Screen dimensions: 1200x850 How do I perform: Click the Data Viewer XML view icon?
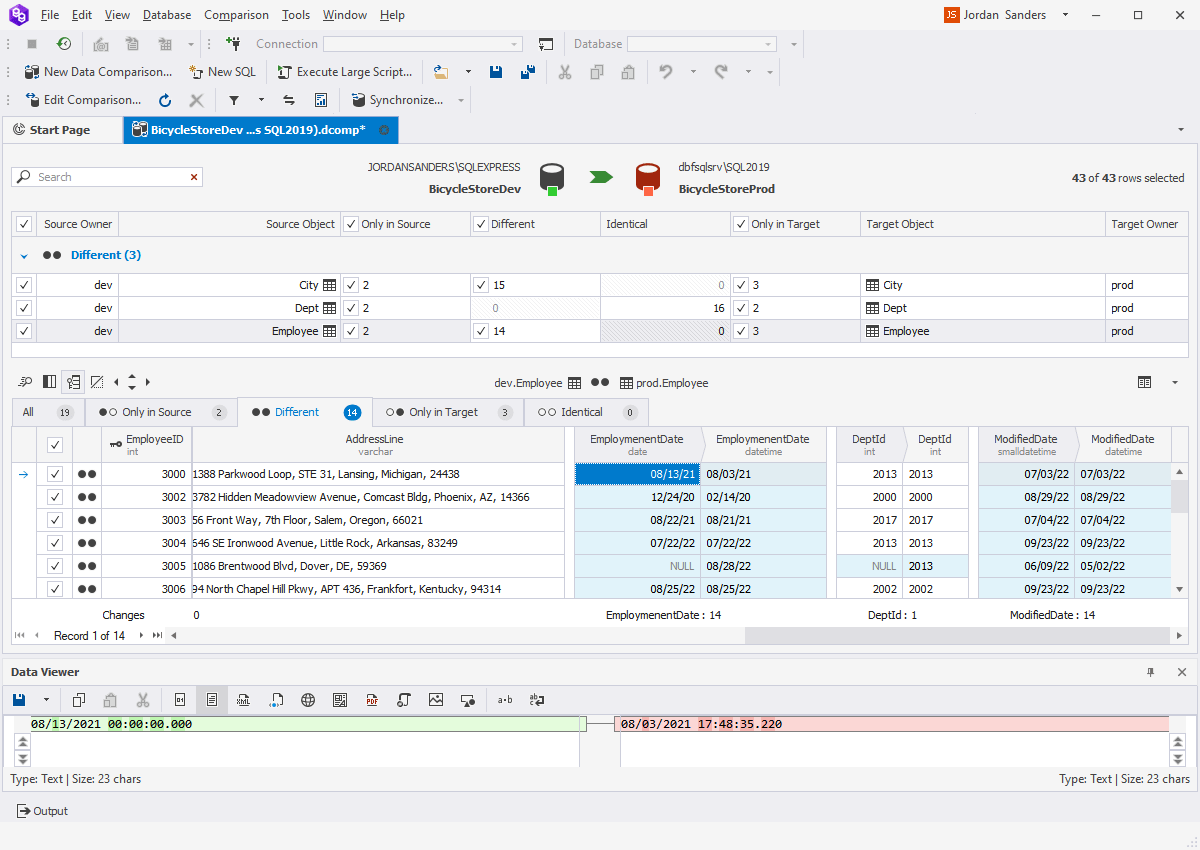pos(243,700)
